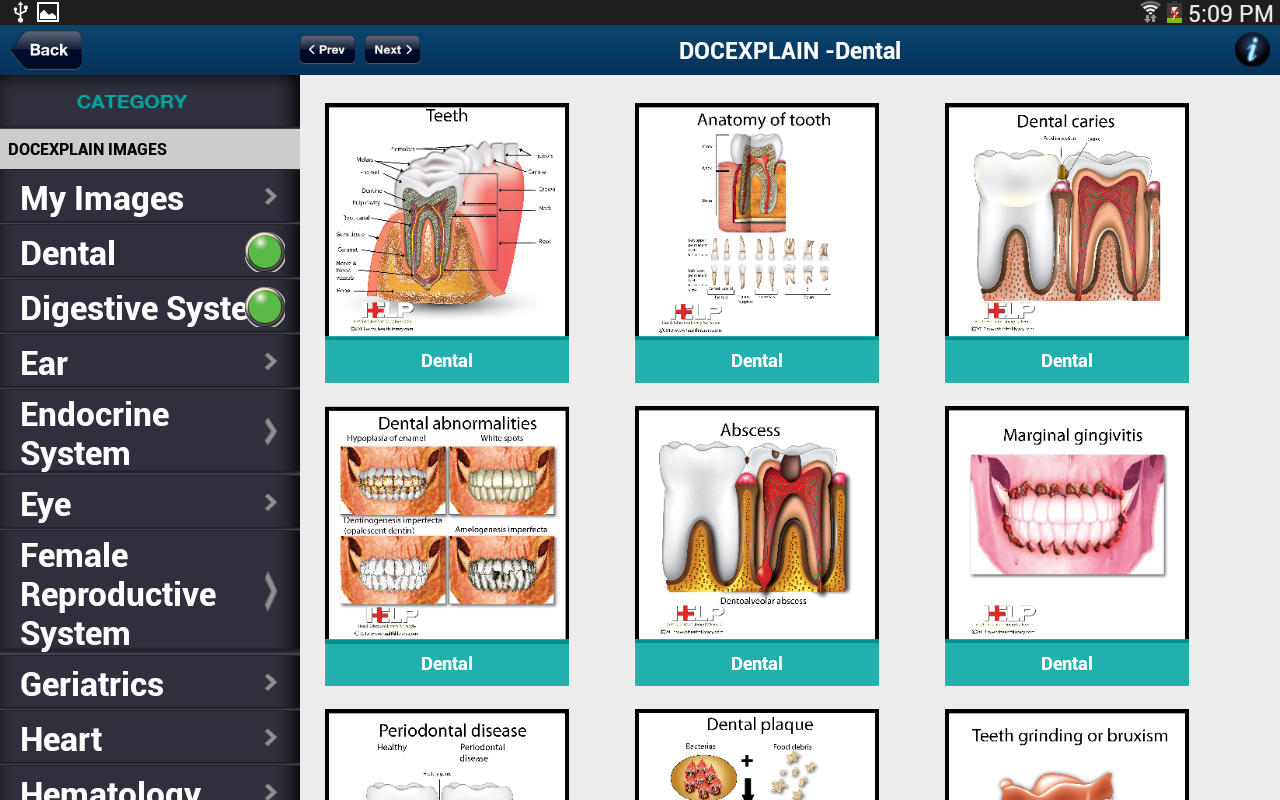Open Dental abnormalities thumbnail
The width and height of the screenshot is (1280, 800).
pyautogui.click(x=447, y=523)
